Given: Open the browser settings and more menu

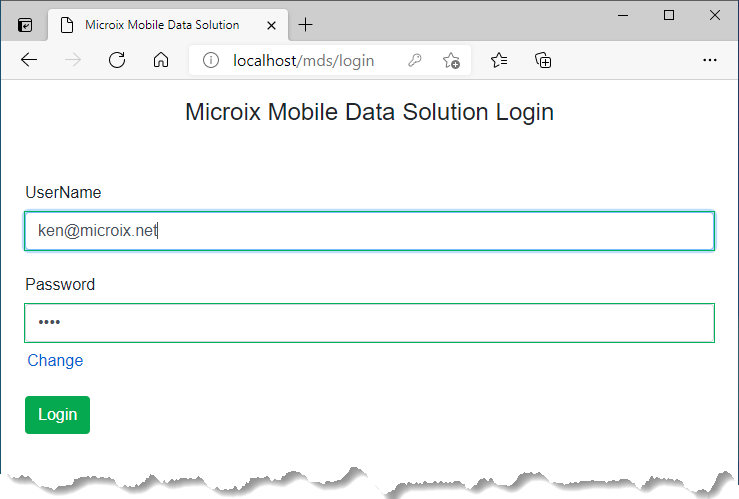Looking at the screenshot, I should [710, 60].
